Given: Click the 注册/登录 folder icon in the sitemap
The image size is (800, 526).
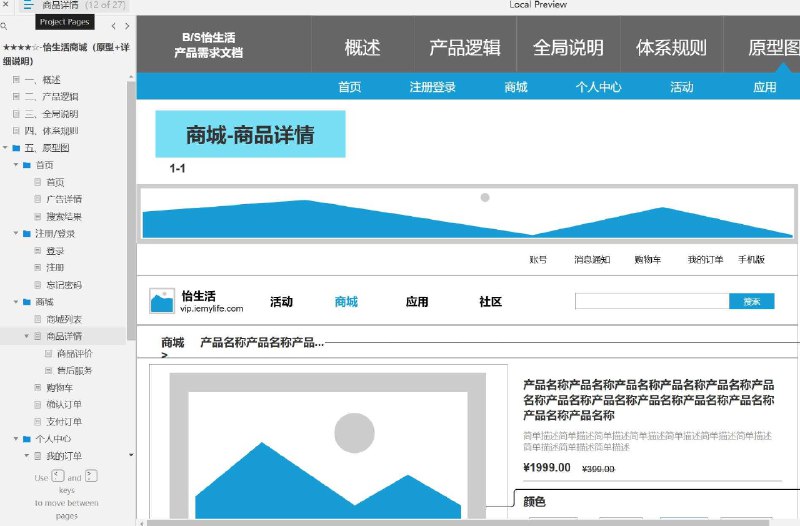Looking at the screenshot, I should (27, 233).
